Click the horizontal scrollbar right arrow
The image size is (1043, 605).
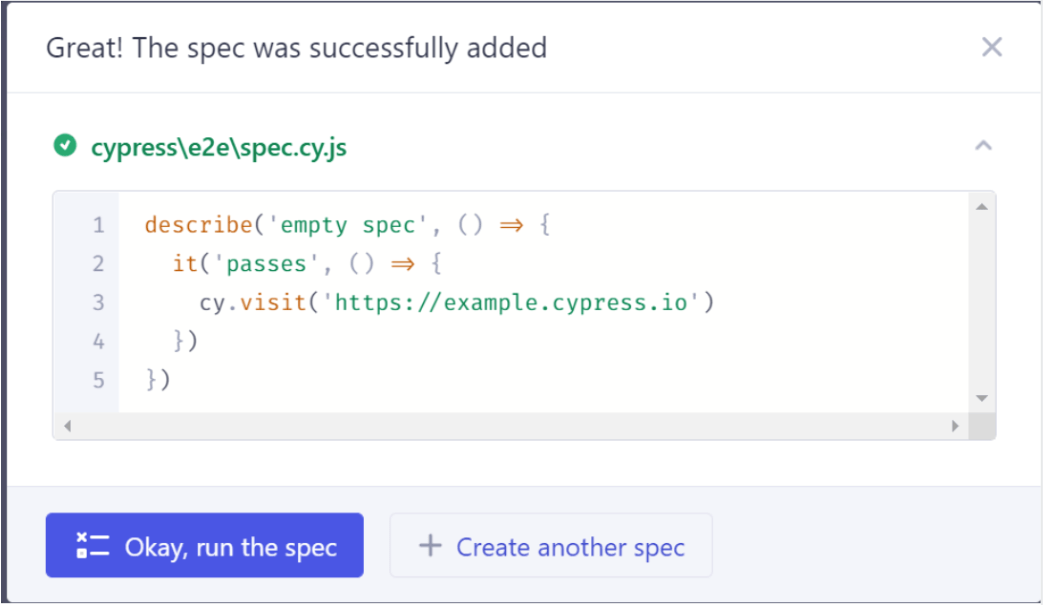pos(955,426)
